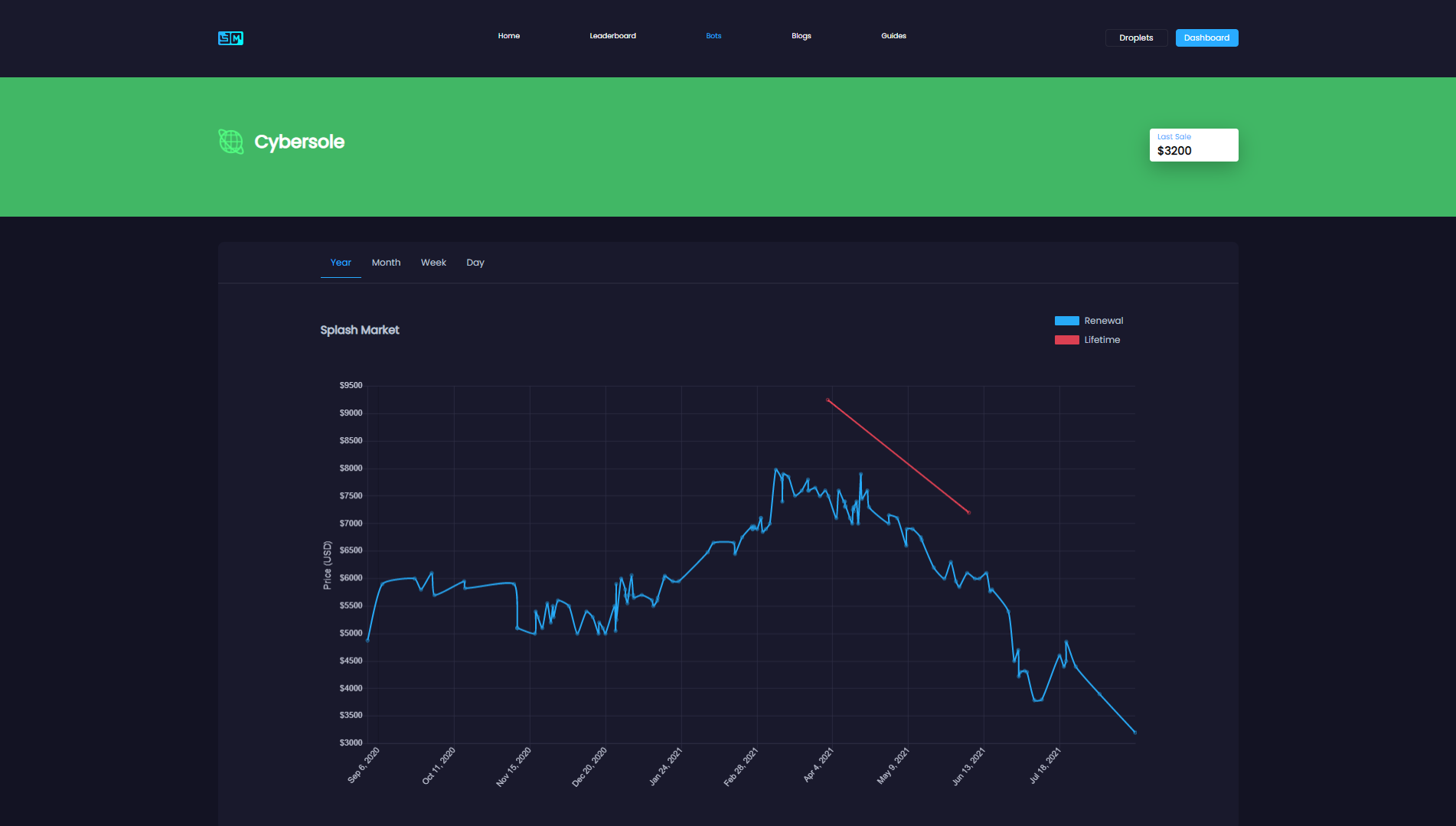1456x826 pixels.
Task: Click the Lifetime line's starting point
Action: (828, 400)
